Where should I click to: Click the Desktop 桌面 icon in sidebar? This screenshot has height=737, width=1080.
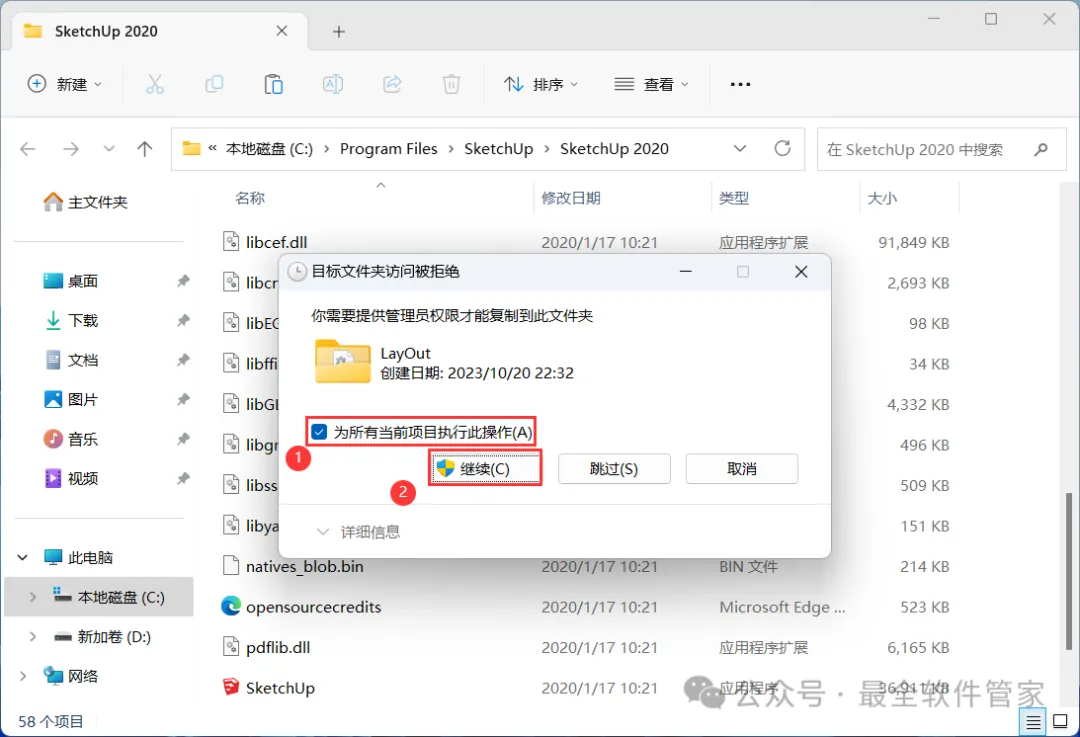click(53, 281)
